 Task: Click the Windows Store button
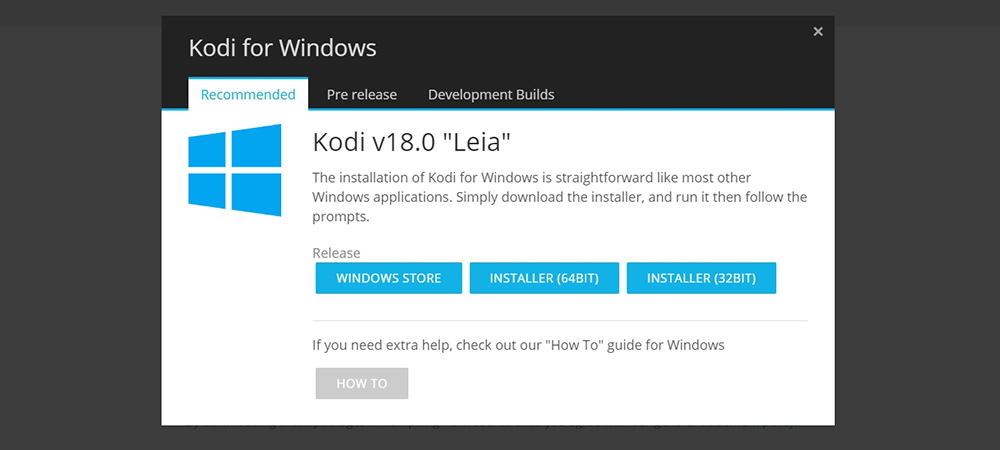click(388, 278)
